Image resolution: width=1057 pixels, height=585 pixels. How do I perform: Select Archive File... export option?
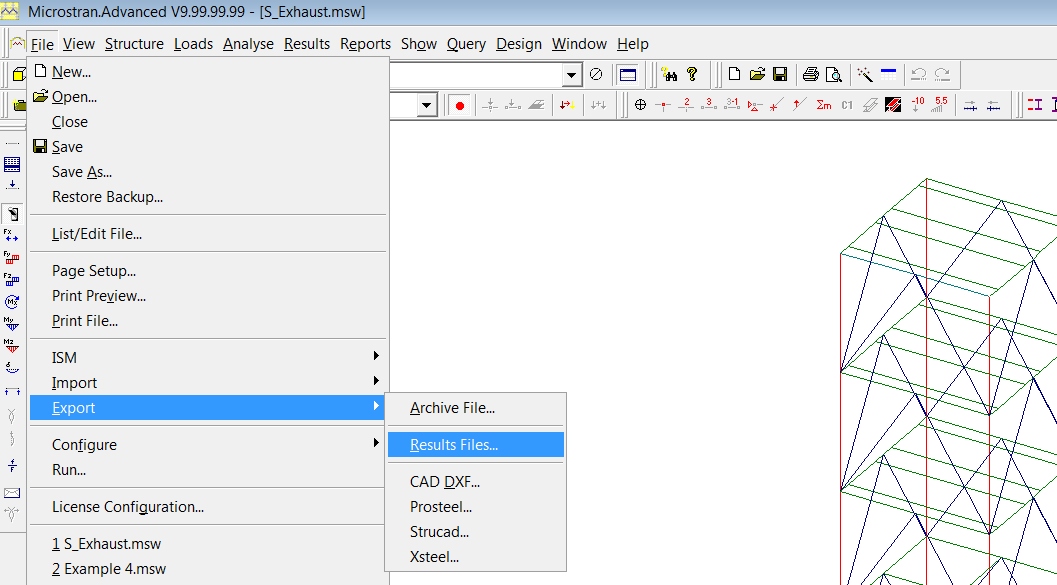point(452,408)
